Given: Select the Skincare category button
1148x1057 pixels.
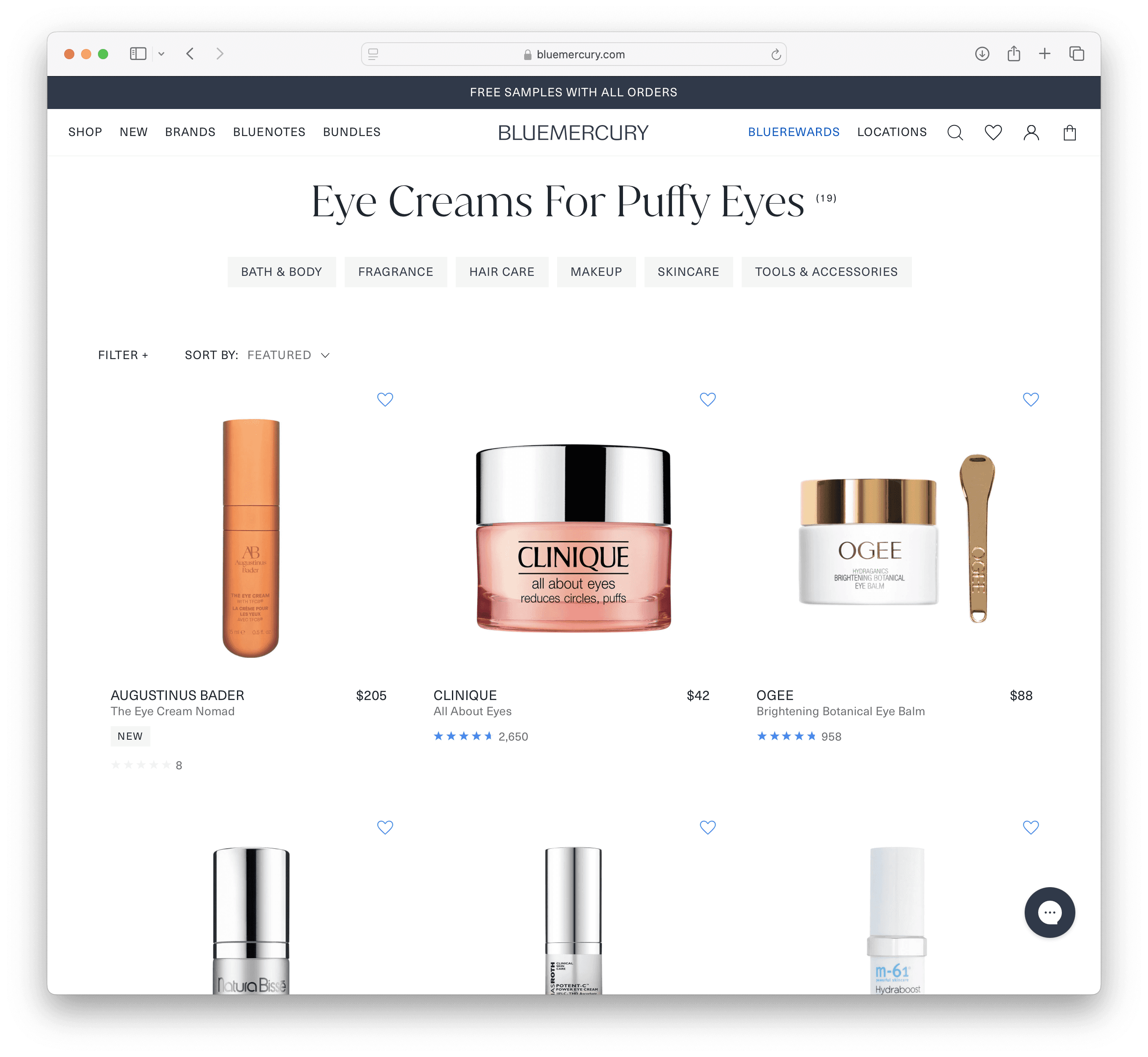Looking at the screenshot, I should 688,272.
